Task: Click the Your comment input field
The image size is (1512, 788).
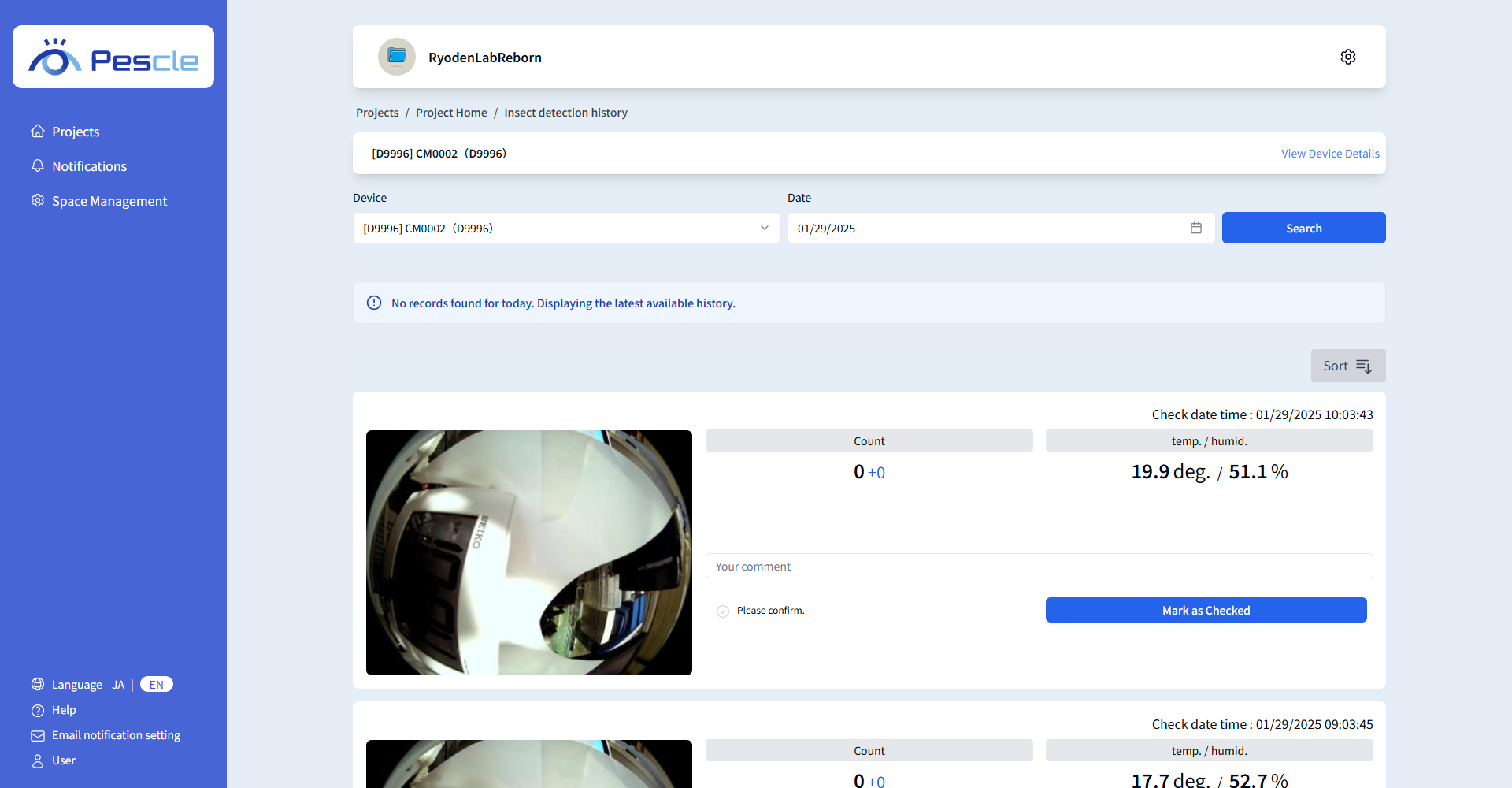Action: tap(1039, 567)
